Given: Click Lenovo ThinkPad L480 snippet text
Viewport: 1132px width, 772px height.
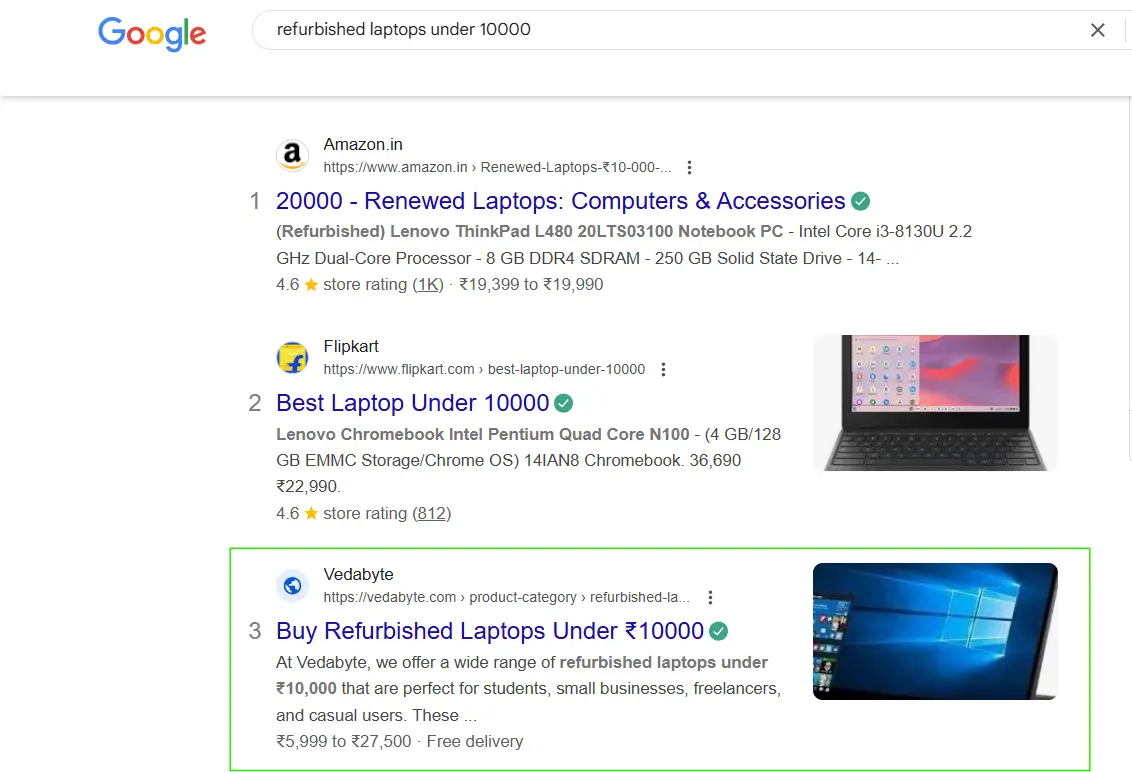Looking at the screenshot, I should pos(624,246).
